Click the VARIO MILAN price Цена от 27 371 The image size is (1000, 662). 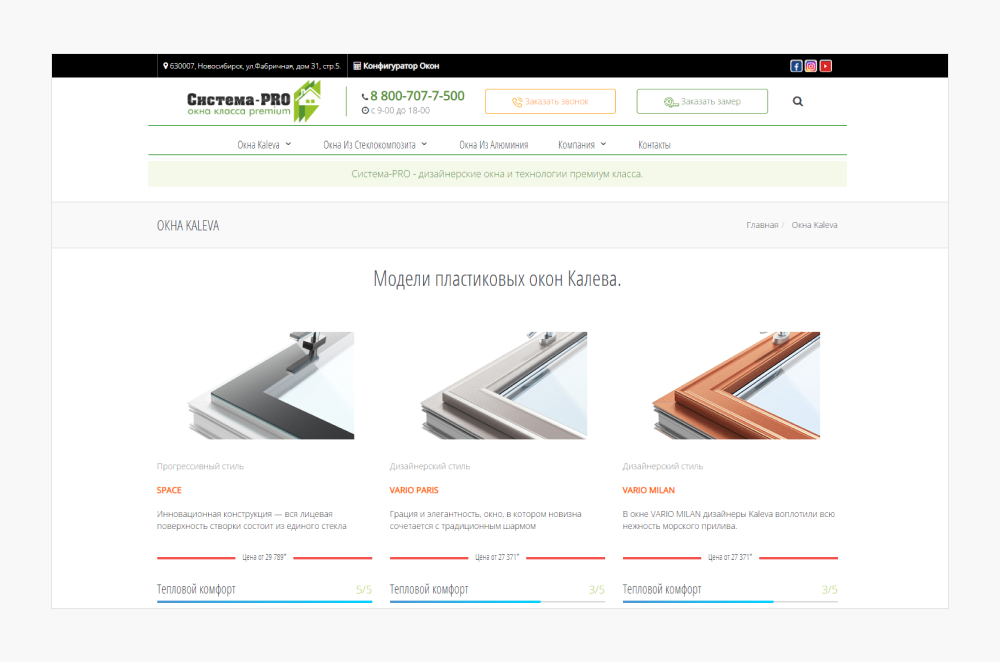730,557
